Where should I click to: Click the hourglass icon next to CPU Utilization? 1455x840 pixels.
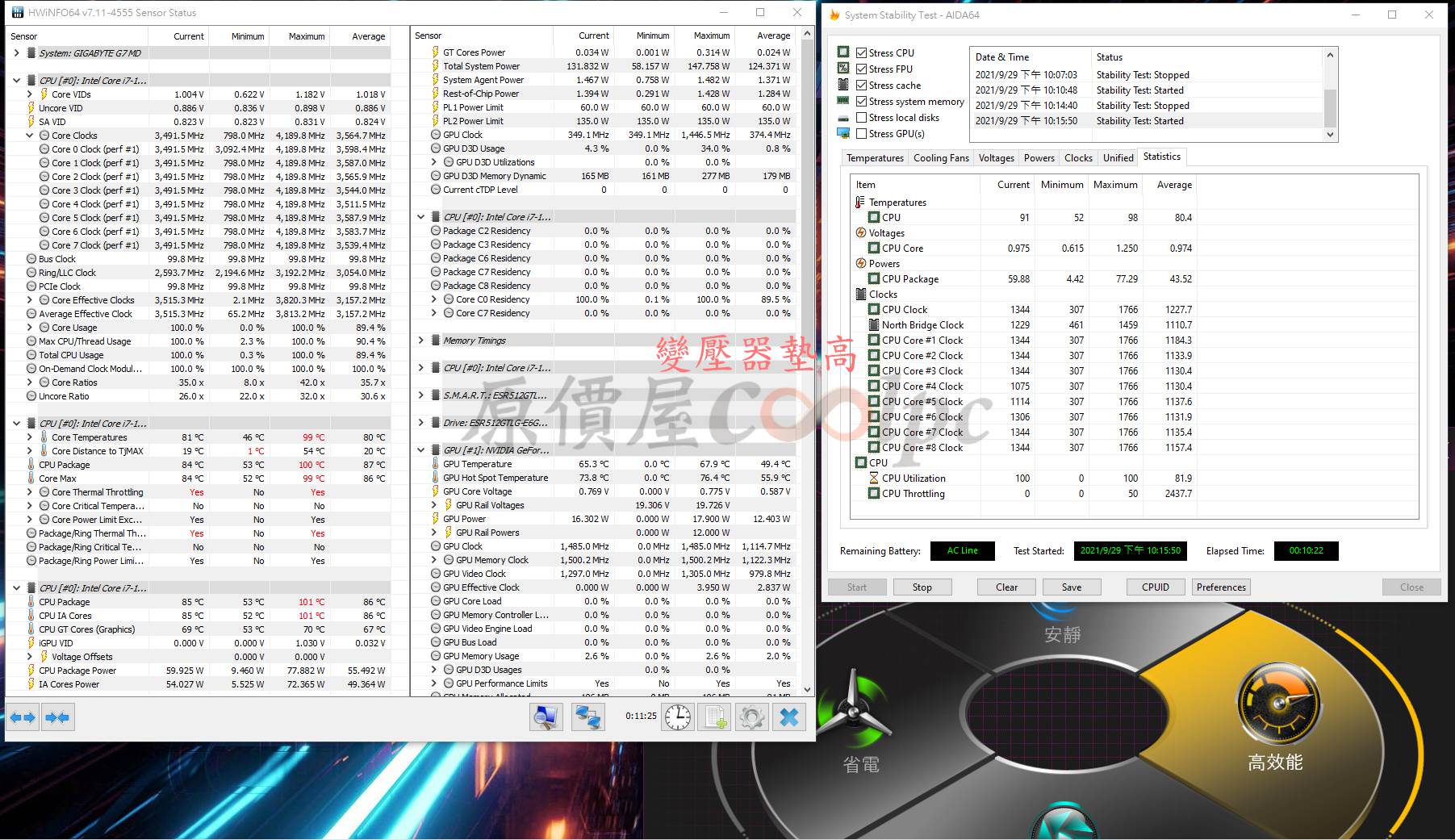pos(873,478)
